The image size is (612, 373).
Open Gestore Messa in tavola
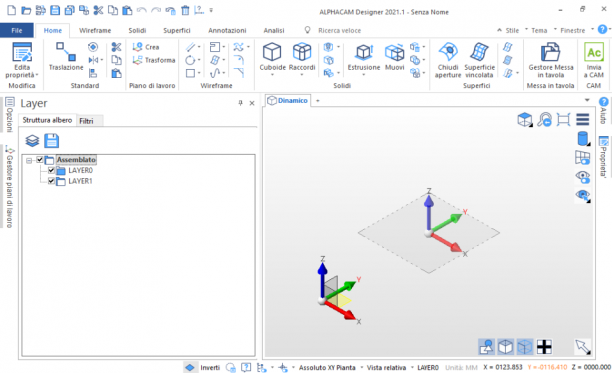[x=551, y=60]
